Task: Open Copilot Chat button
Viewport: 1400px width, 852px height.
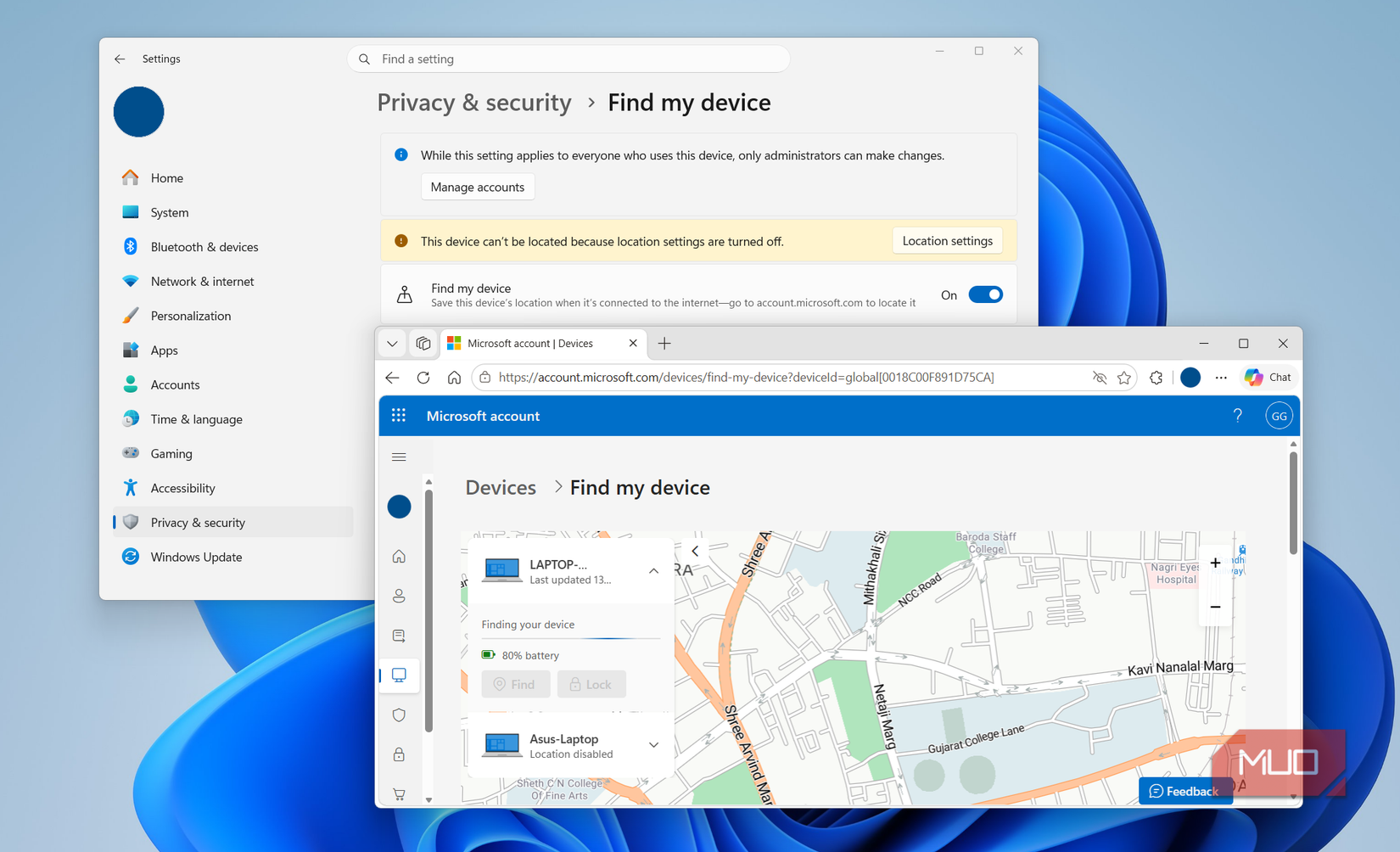Action: pos(1268,378)
